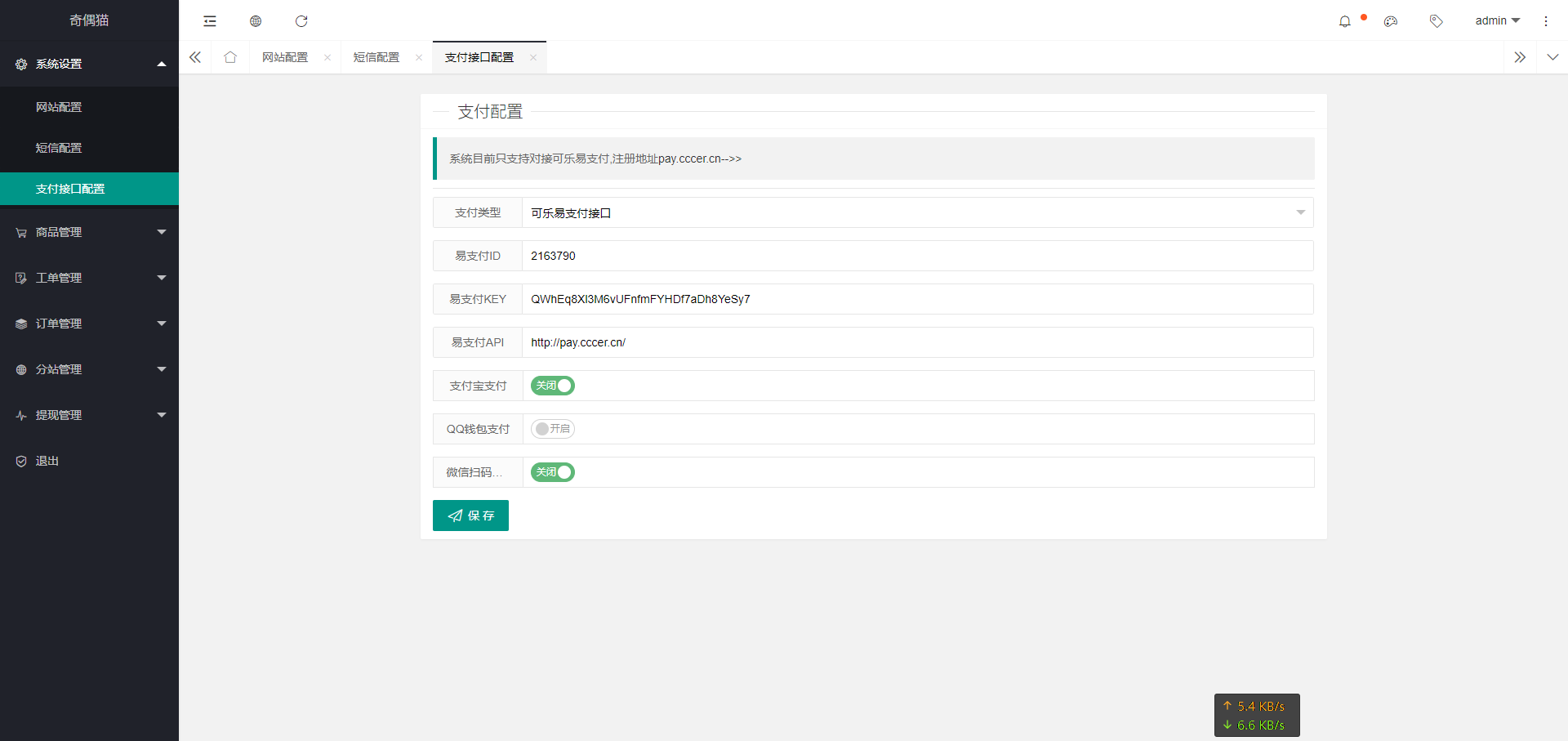Image resolution: width=1568 pixels, height=741 pixels.
Task: Click the globe icon beside 分站管理
Action: click(21, 370)
